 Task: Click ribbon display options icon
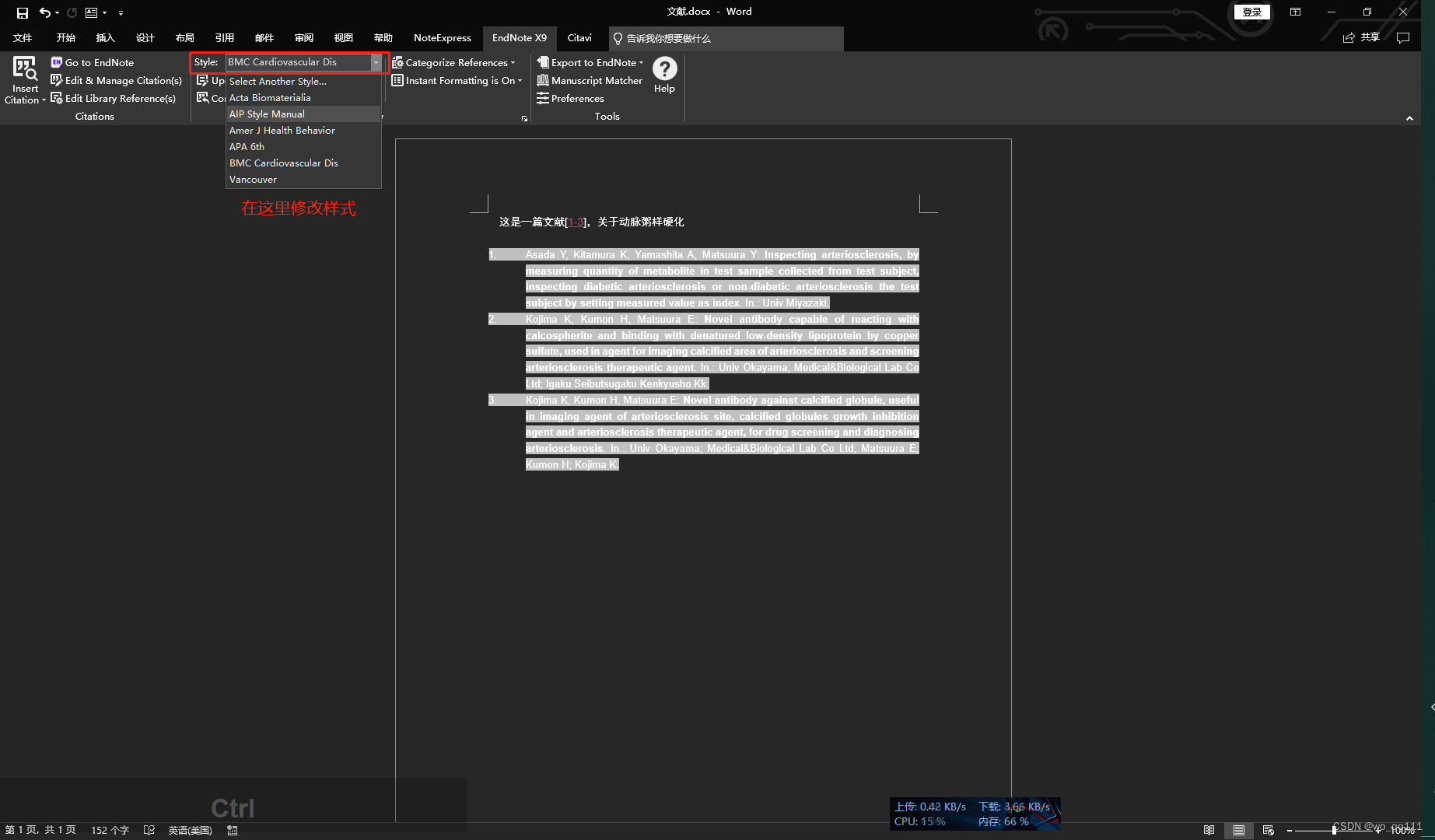(x=1295, y=12)
